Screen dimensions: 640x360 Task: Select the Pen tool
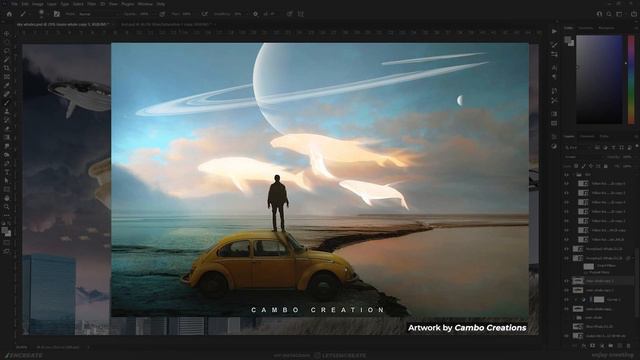7,163
